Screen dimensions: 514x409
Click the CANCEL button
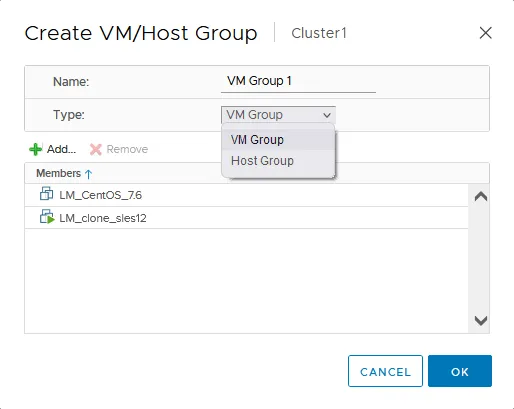pos(385,371)
